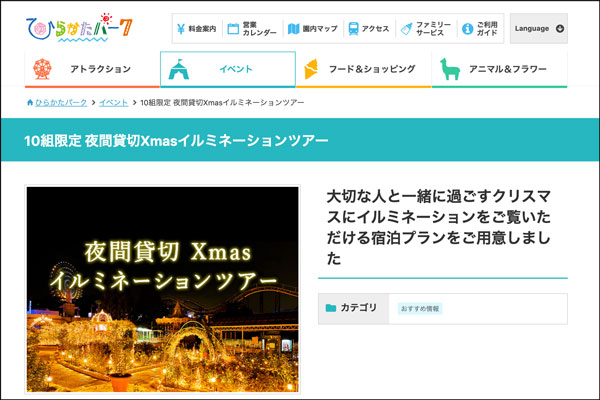Open the フード&ショッピング tab
This screenshot has width=600, height=400.
pos(364,69)
